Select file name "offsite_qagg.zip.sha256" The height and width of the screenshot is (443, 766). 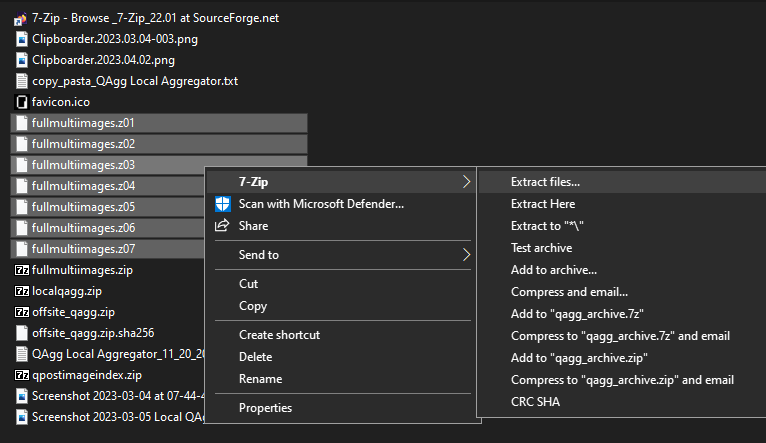pos(93,333)
